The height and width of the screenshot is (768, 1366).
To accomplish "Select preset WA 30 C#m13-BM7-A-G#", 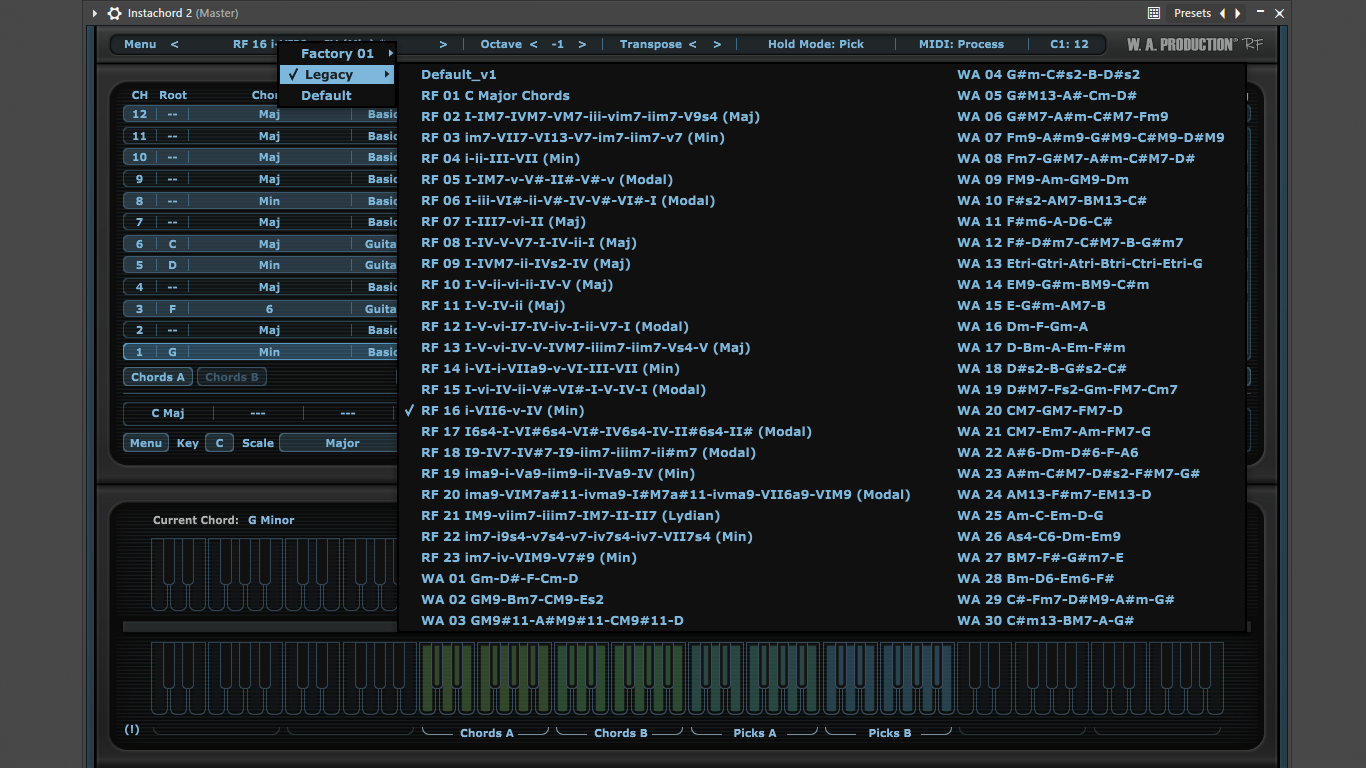I will click(x=1045, y=620).
